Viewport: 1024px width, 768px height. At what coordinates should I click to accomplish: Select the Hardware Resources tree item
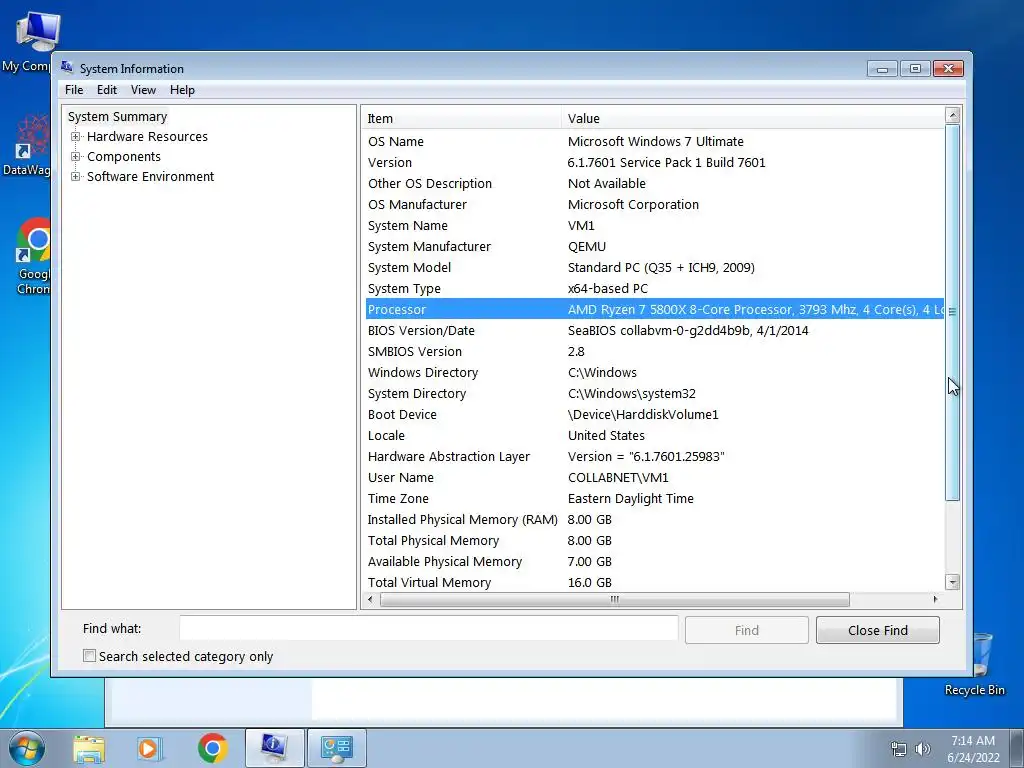(x=147, y=136)
